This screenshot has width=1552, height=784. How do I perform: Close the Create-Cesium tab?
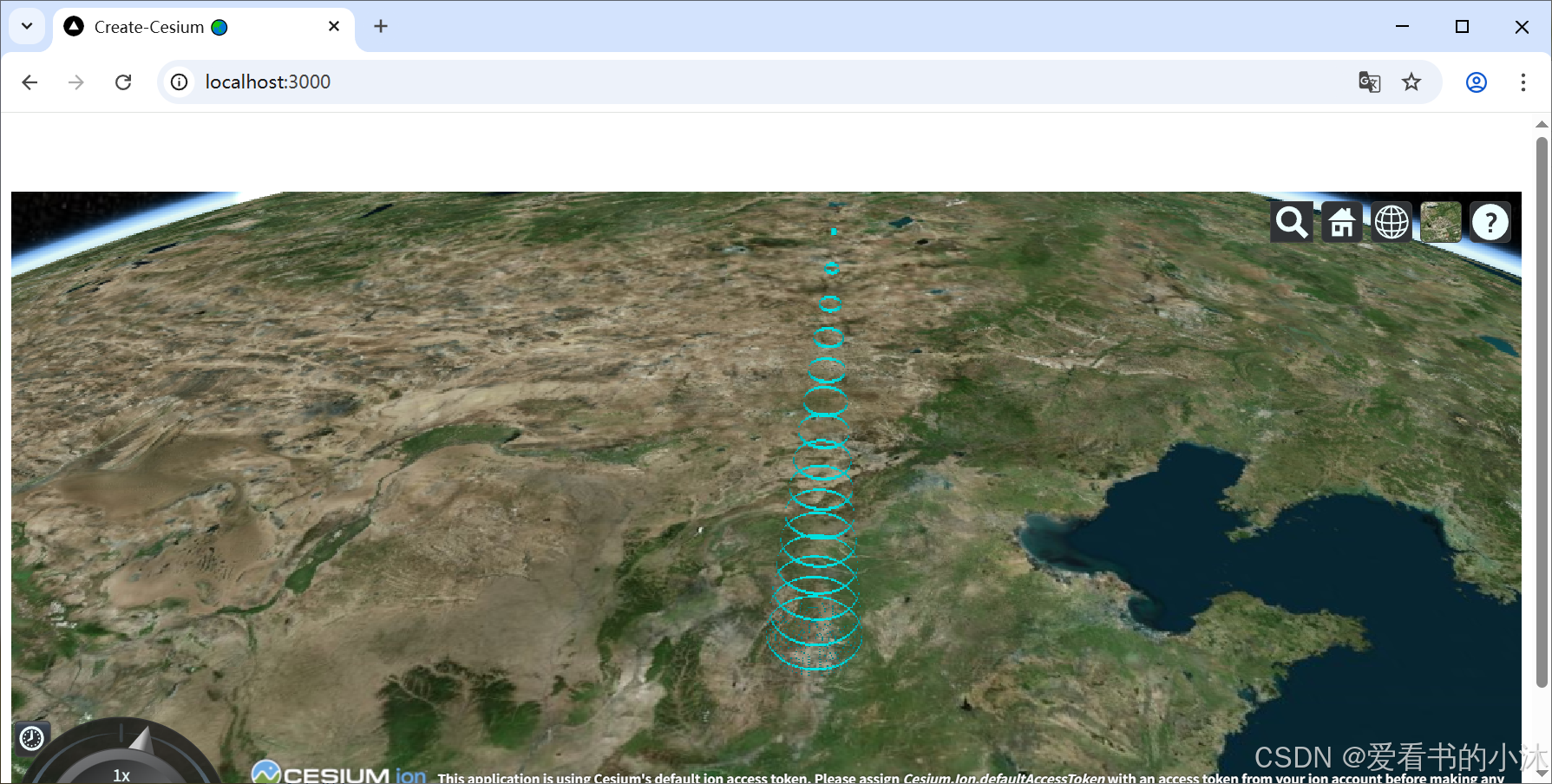coord(334,27)
